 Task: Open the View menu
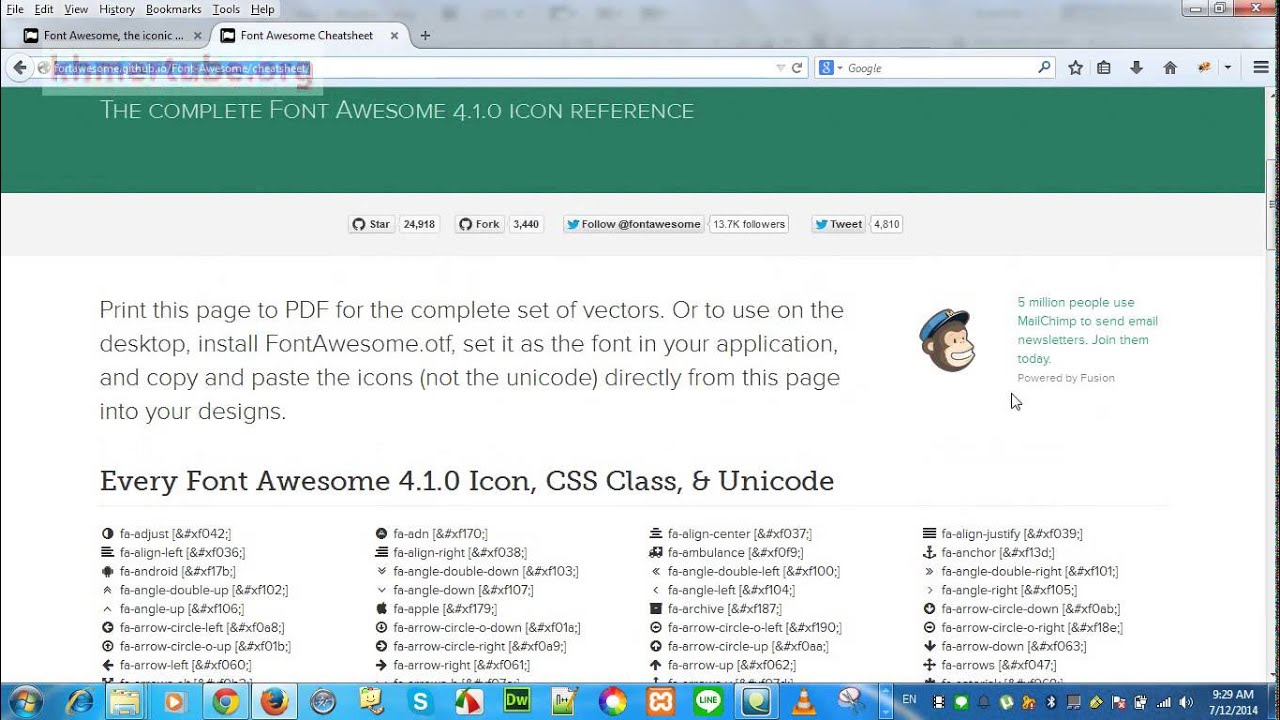[x=76, y=9]
